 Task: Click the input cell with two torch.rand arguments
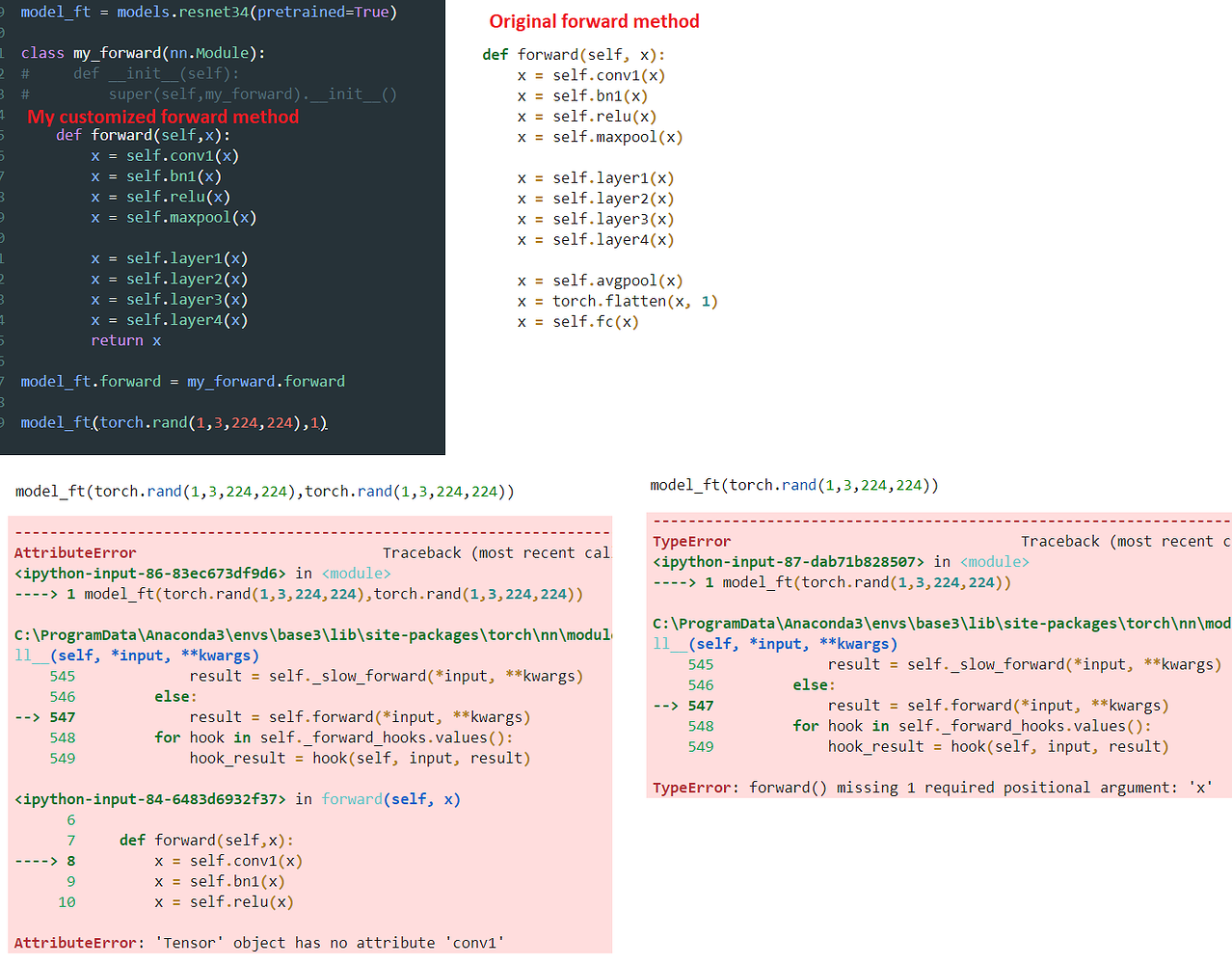coord(264,492)
